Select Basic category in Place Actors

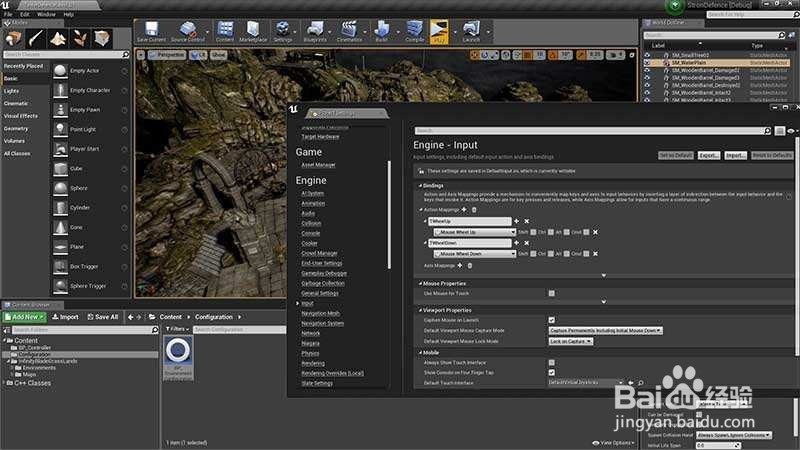pyautogui.click(x=11, y=79)
